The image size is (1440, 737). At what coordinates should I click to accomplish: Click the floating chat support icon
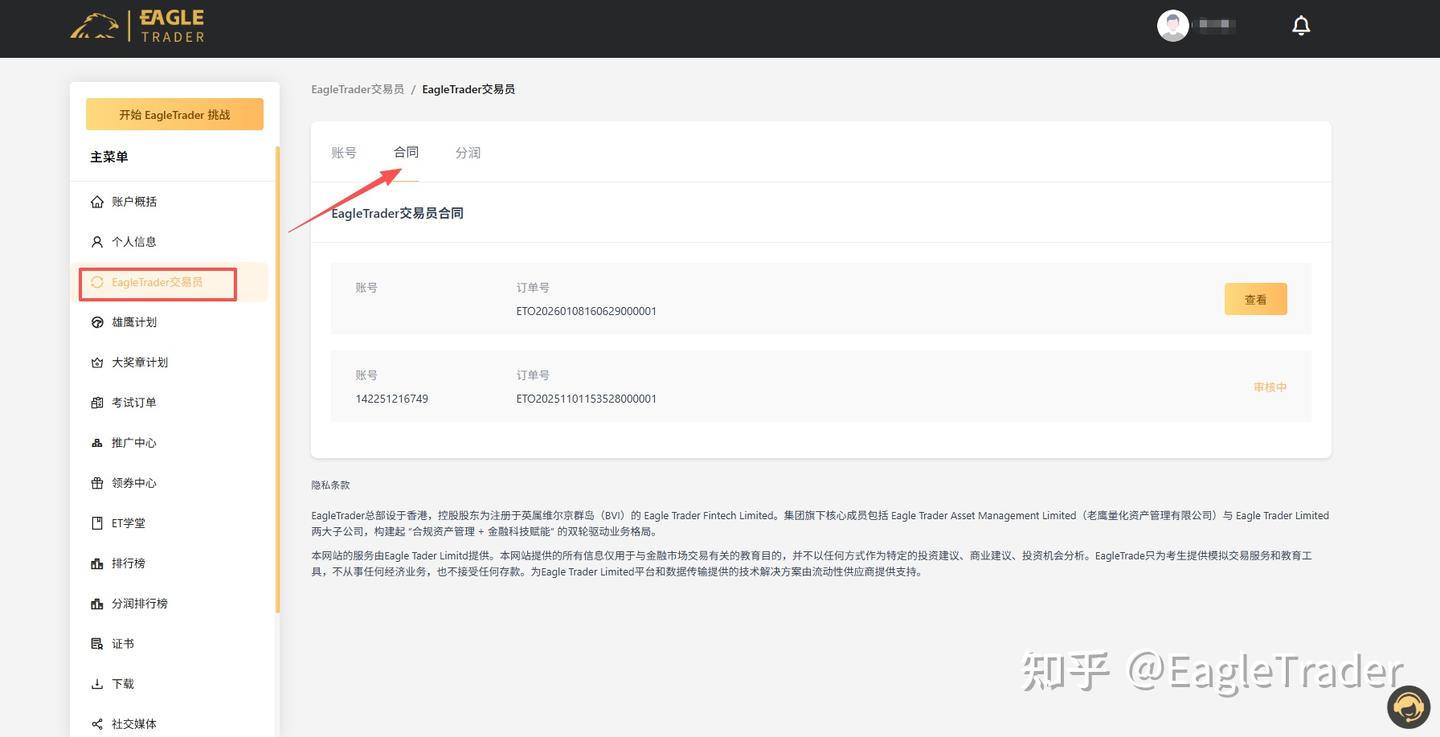coord(1408,706)
